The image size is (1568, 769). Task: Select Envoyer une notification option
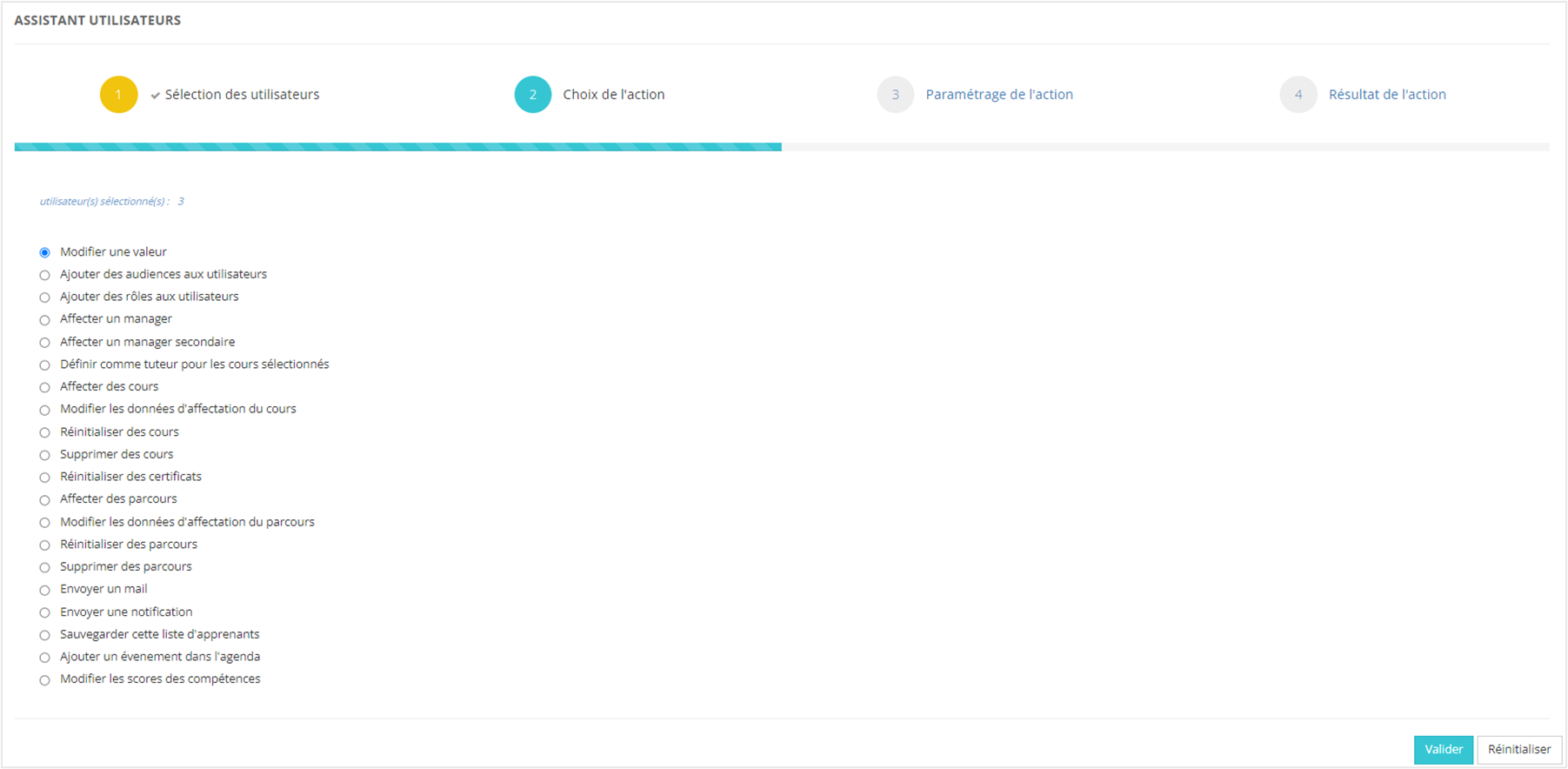45,612
